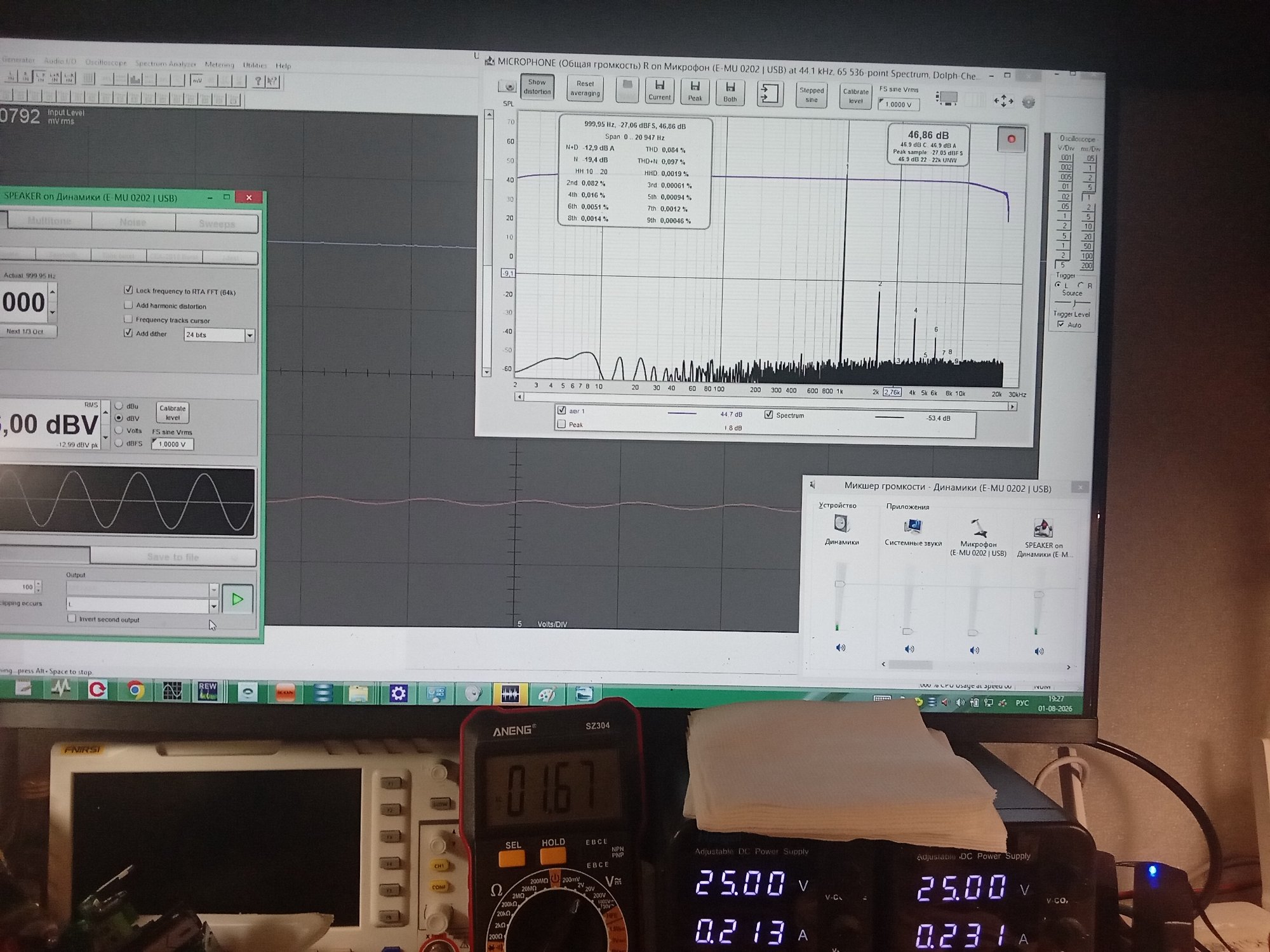Toggle the Spectrum trace checkbox in legend
This screenshot has height=952, width=1270.
(x=769, y=414)
